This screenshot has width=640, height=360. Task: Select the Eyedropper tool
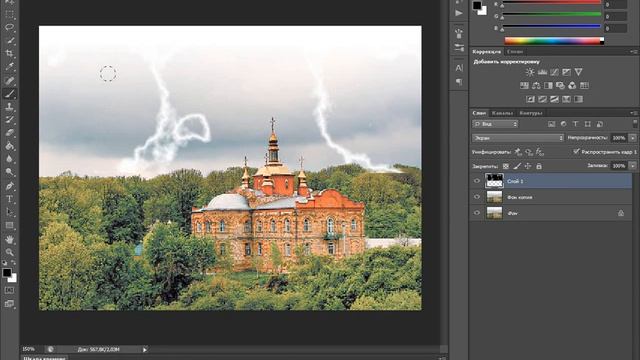pos(9,67)
